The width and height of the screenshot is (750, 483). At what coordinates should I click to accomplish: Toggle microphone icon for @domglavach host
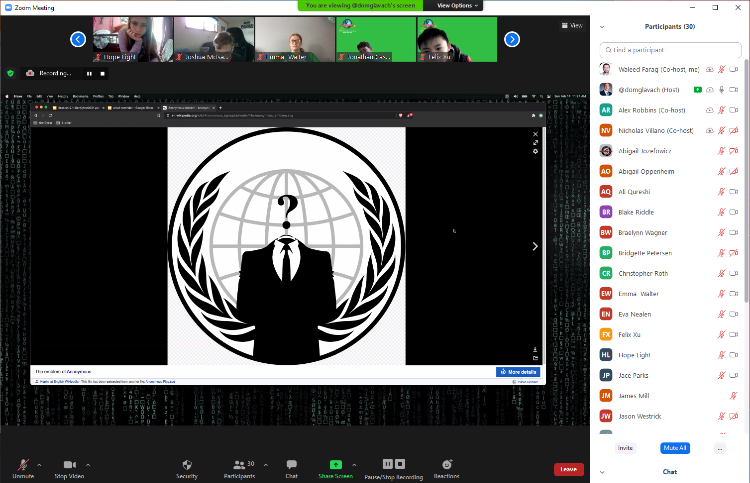pyautogui.click(x=721, y=90)
